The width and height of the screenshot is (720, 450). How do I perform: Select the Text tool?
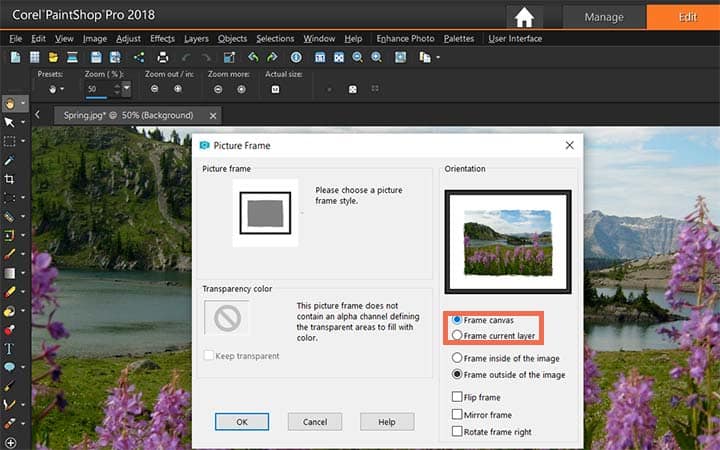pos(9,349)
